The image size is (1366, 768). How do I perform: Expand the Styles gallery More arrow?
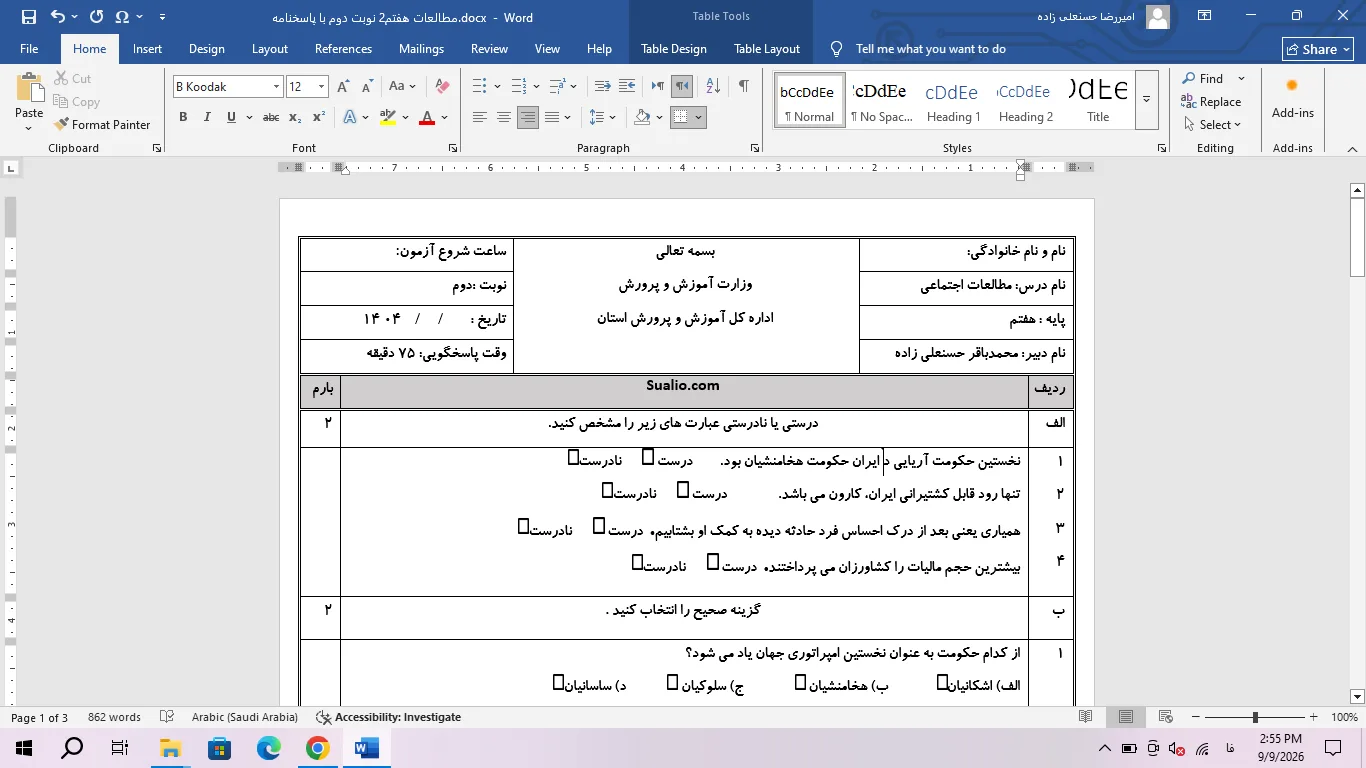tap(1147, 99)
